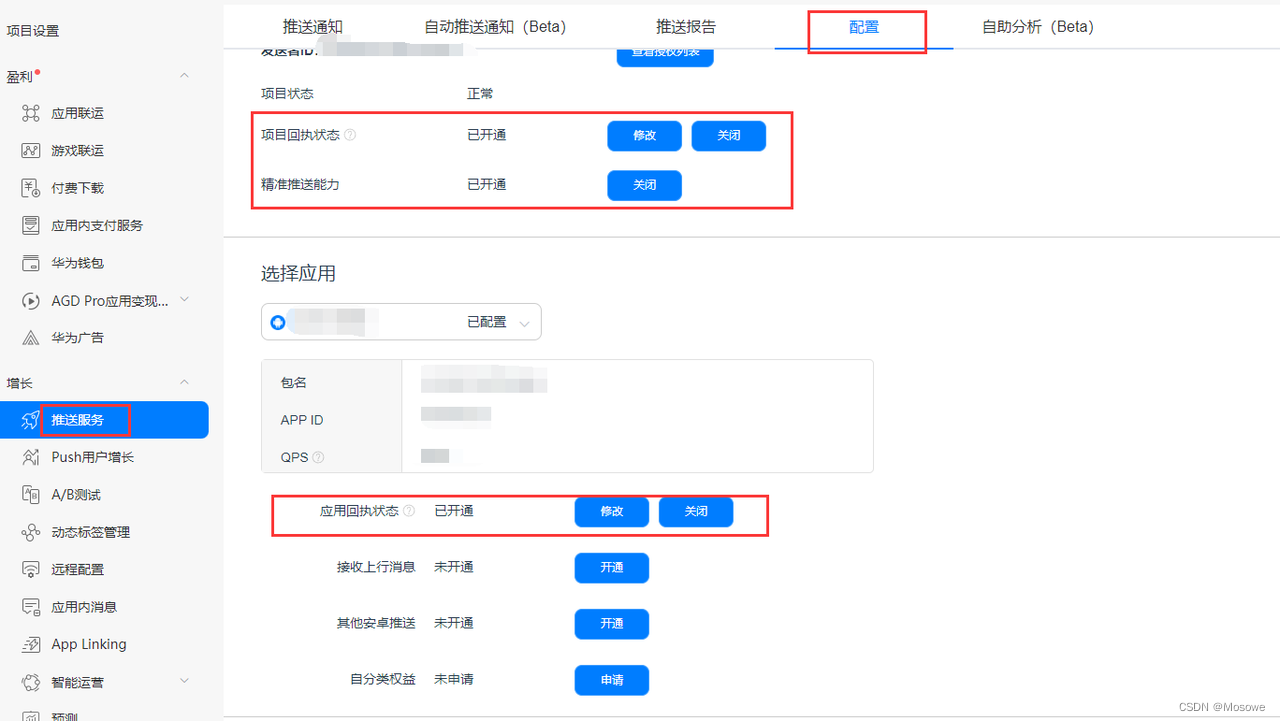This screenshot has width=1280, height=721.
Task: Click the 华为广告 triangle icon
Action: (x=31, y=338)
